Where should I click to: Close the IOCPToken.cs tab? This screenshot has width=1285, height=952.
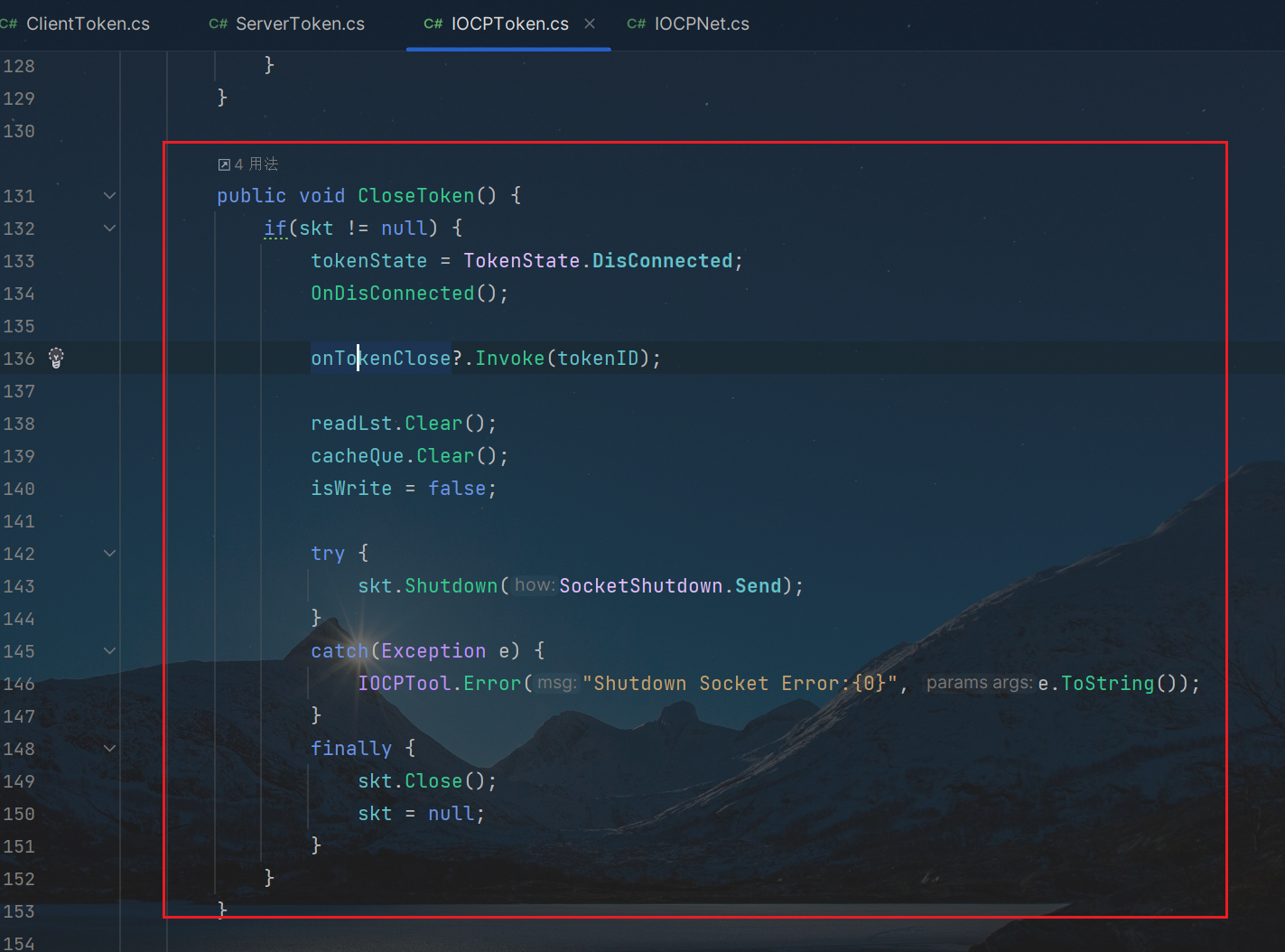590,23
